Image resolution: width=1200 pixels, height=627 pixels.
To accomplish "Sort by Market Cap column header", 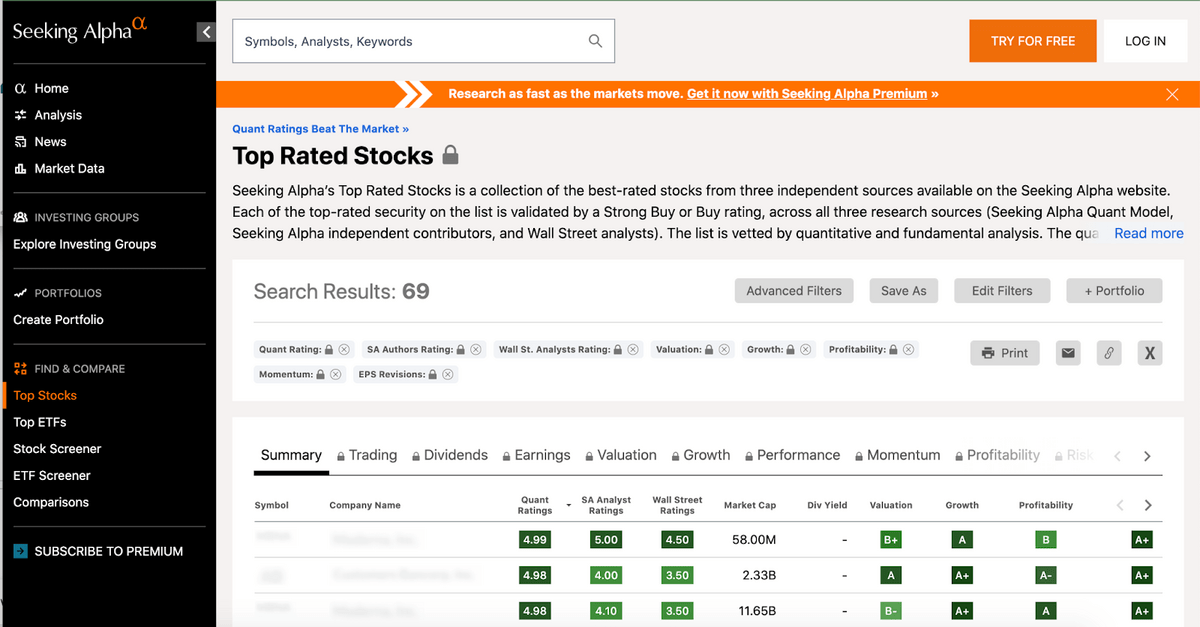I will tap(750, 505).
